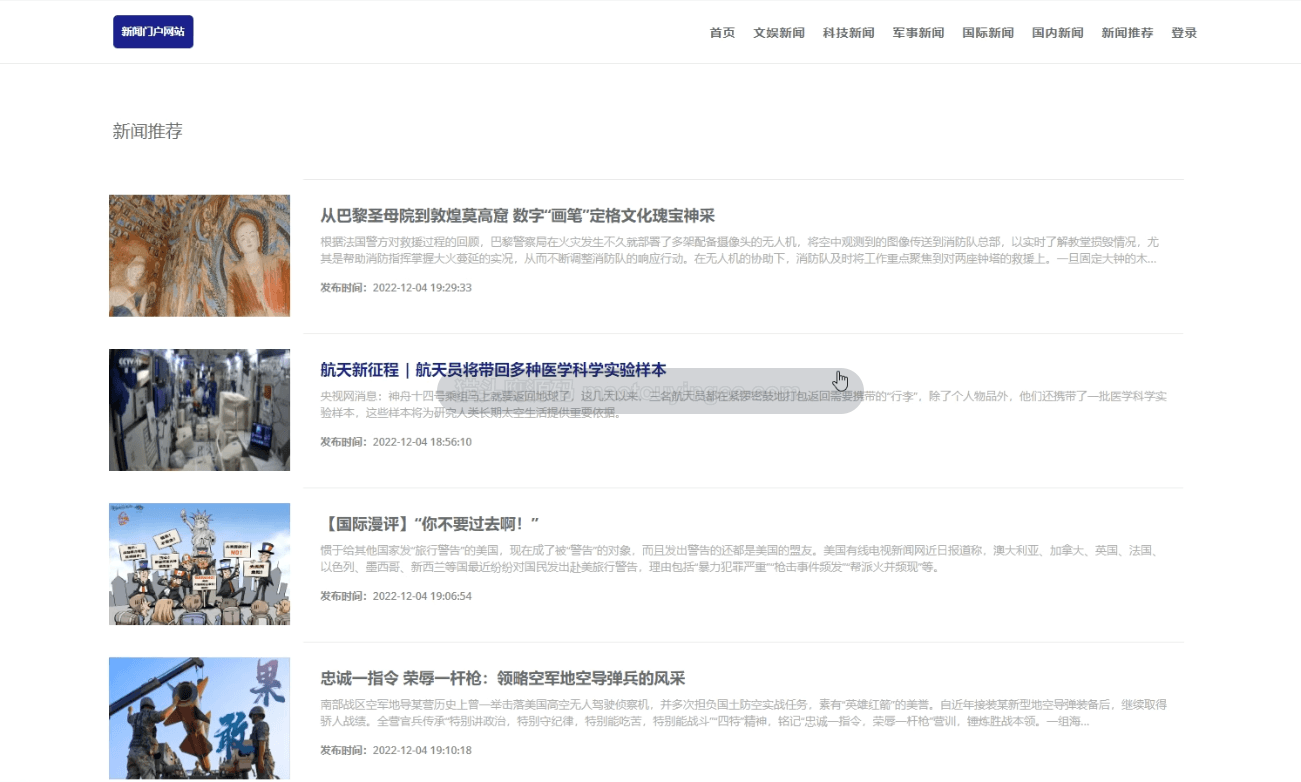Viewport: 1301px width, 782px height.
Task: Click summary text starting 南部战区空军
Action: click(743, 712)
